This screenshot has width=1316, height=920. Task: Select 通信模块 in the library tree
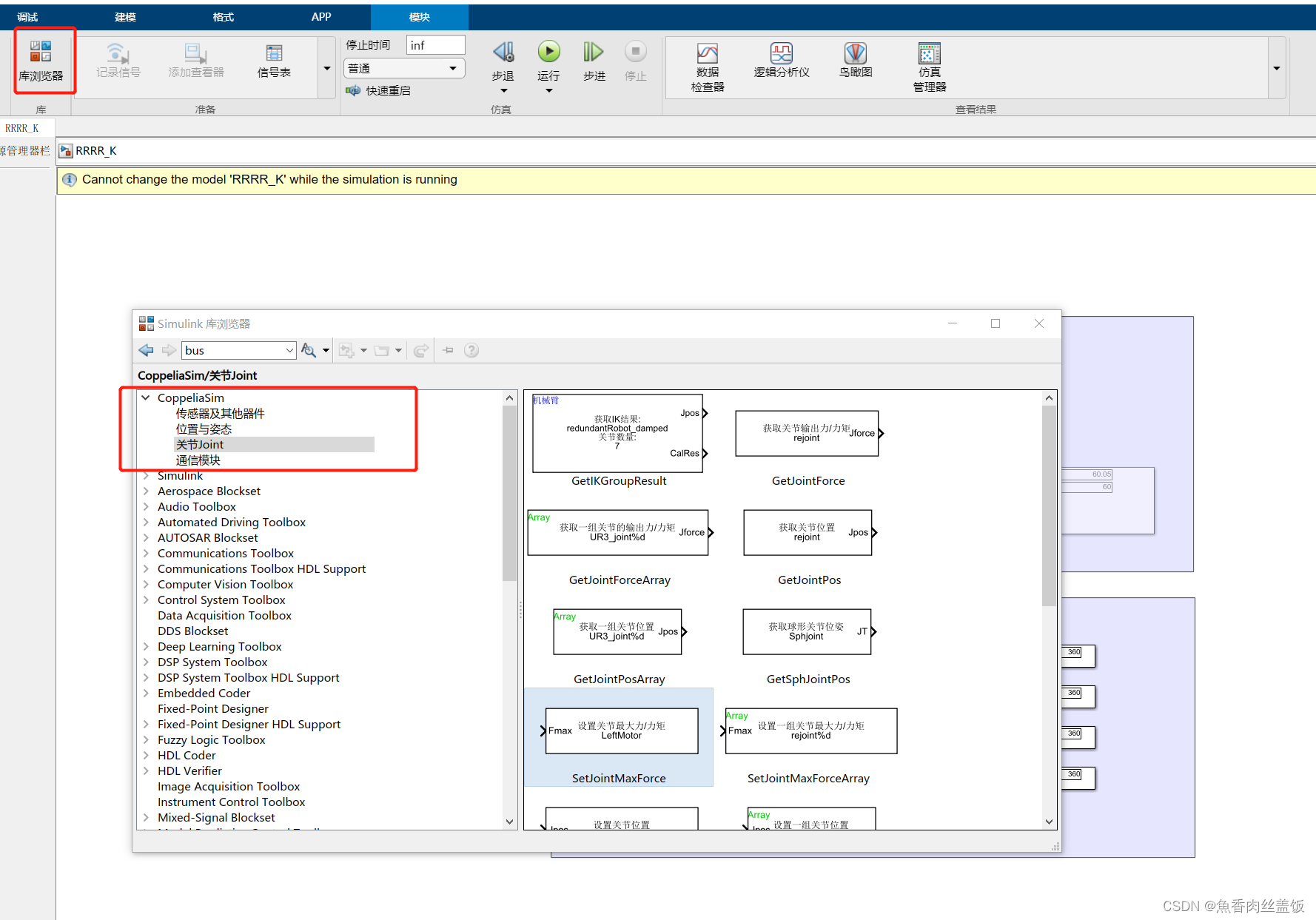pos(198,460)
